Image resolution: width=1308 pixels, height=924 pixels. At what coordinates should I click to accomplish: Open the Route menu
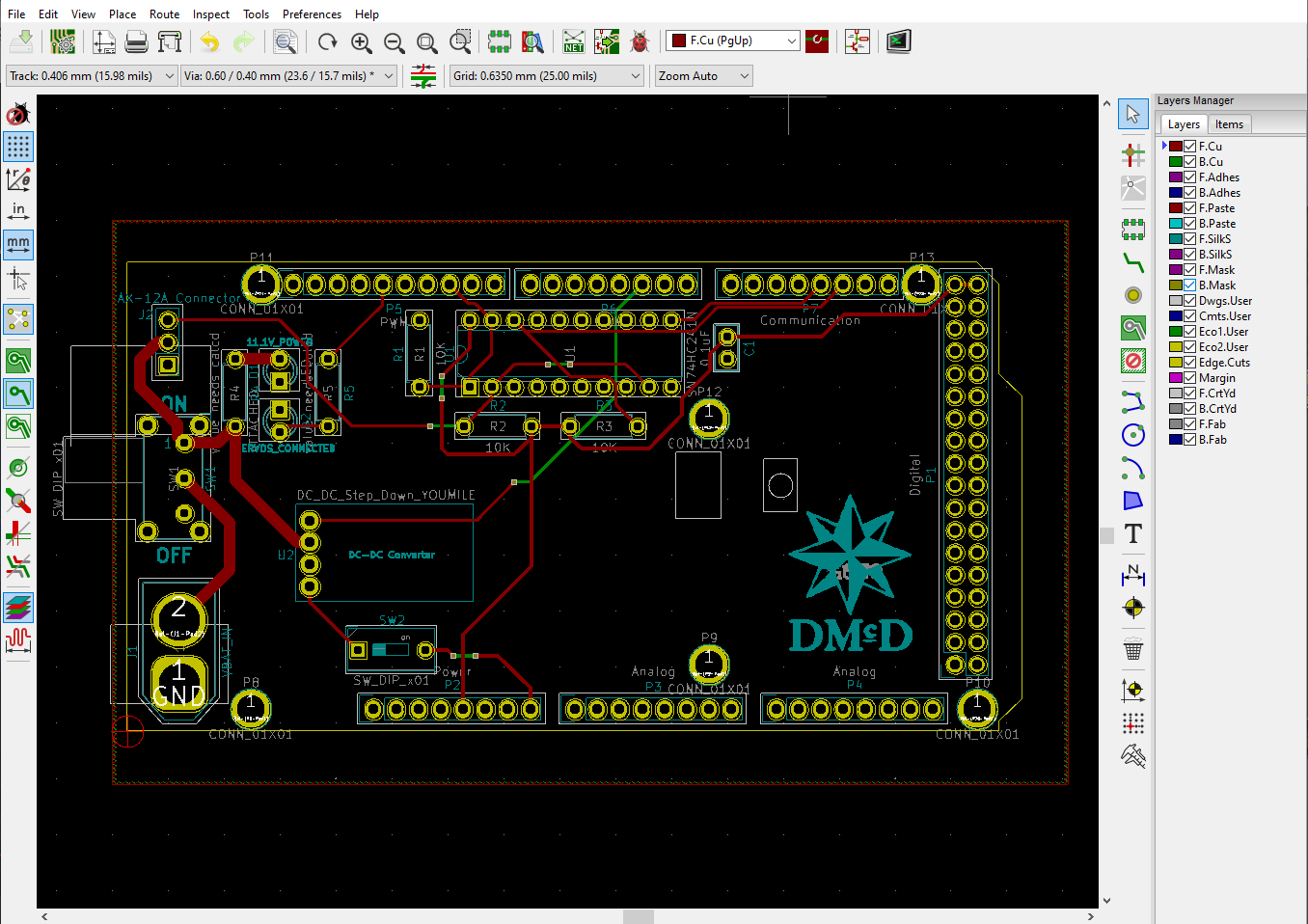165,14
